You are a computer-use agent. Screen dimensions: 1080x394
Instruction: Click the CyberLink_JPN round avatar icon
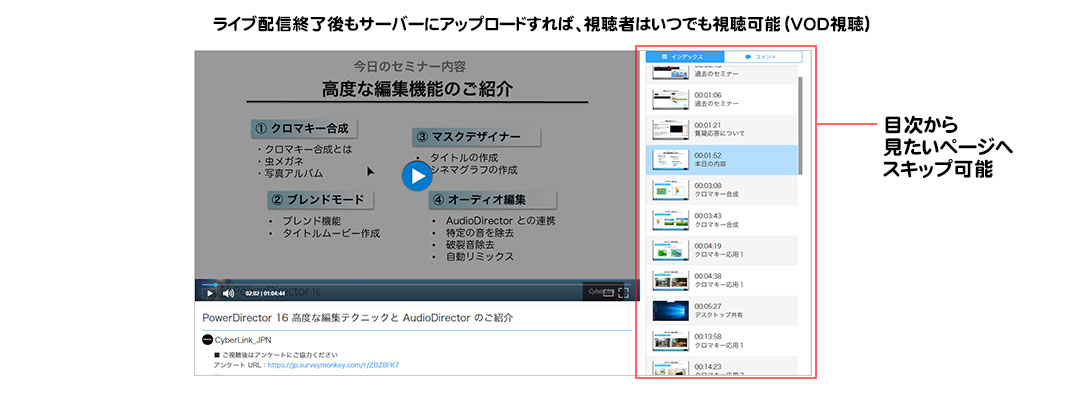207,340
